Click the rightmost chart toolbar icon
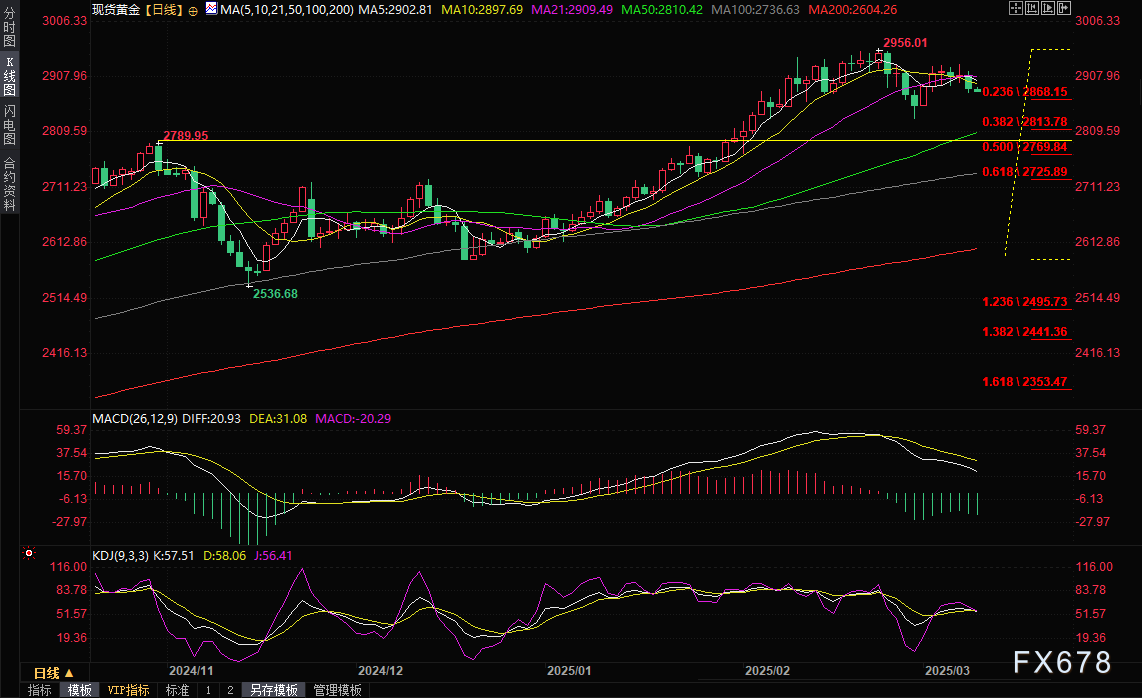The width and height of the screenshot is (1142, 698). coord(1066,9)
